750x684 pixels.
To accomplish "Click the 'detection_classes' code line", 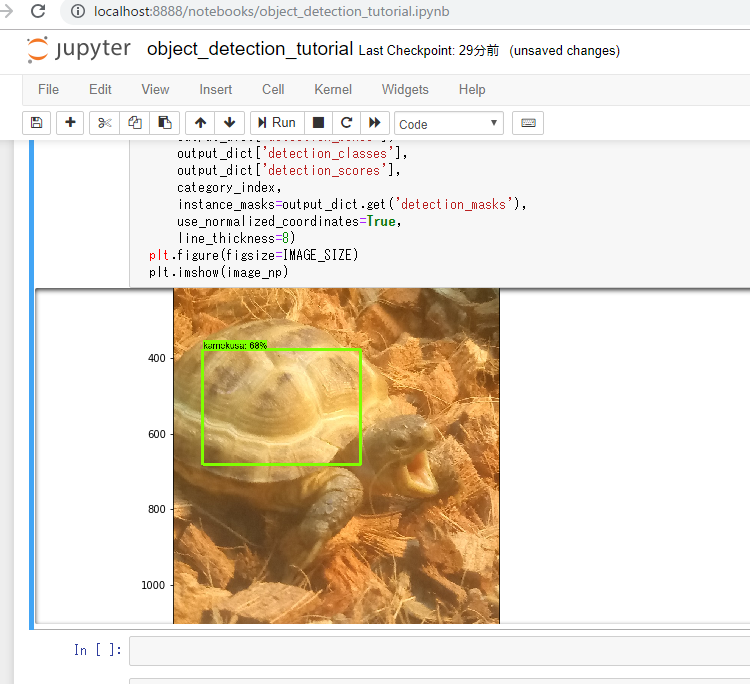I will point(292,154).
